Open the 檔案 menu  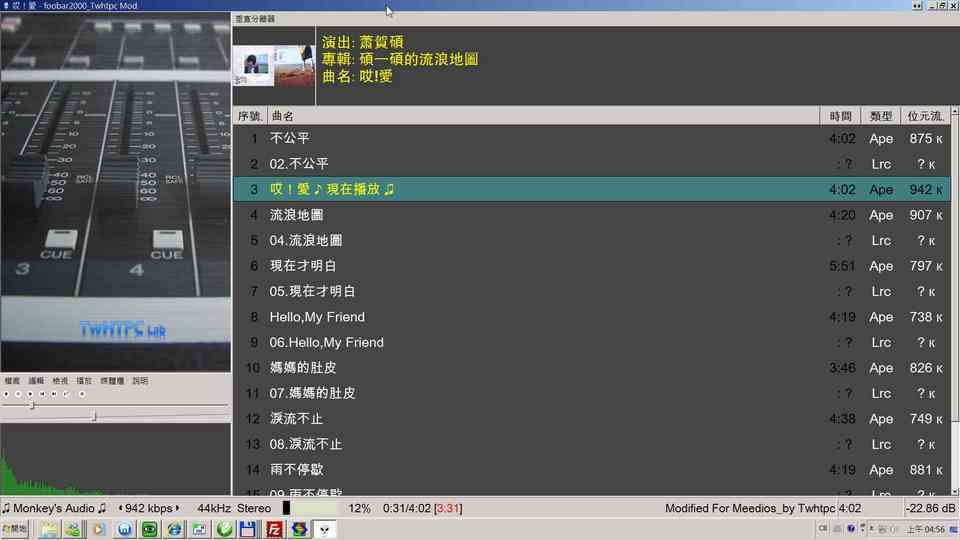(12, 381)
